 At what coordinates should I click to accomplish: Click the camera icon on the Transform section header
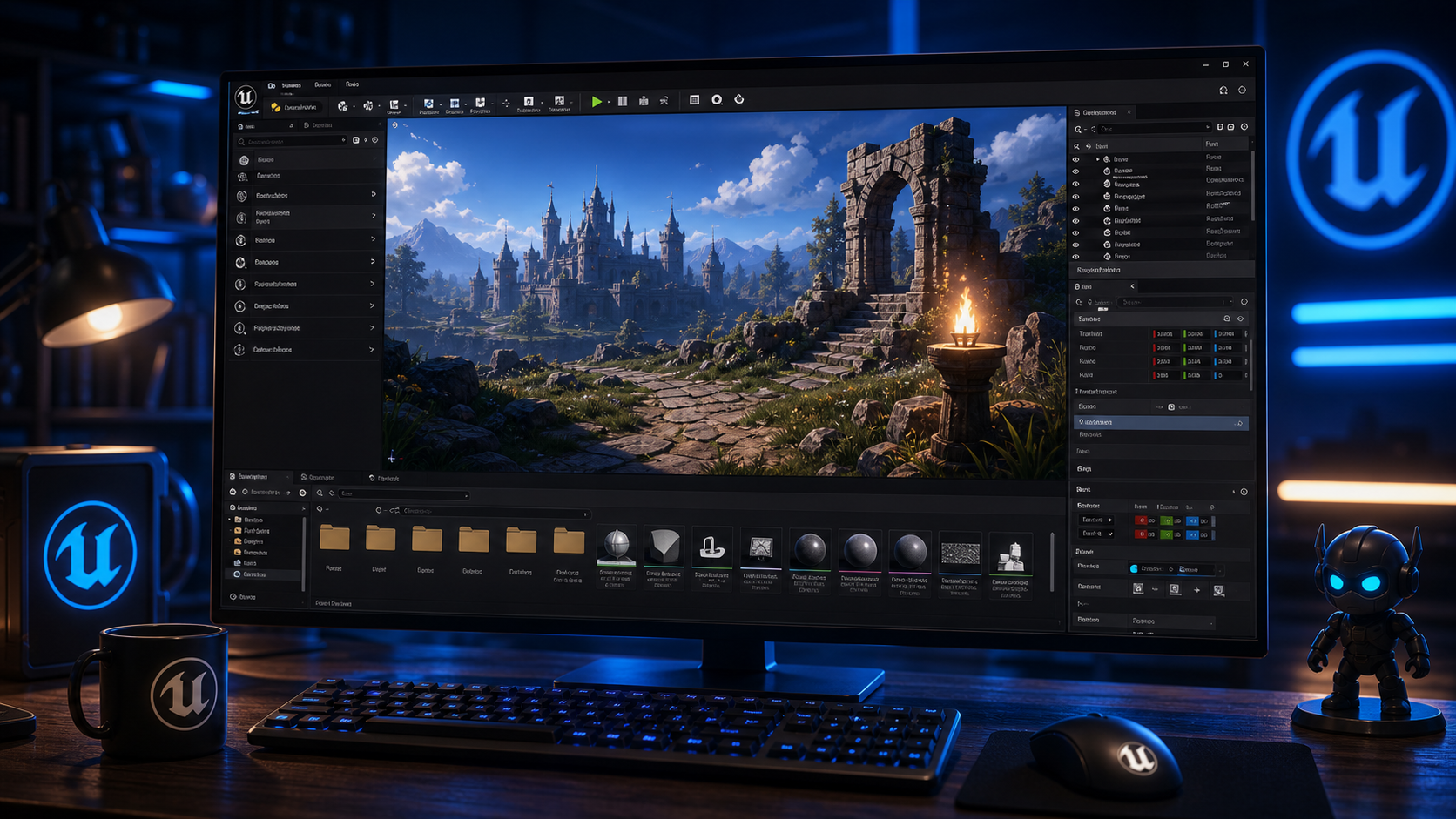pos(1227,319)
